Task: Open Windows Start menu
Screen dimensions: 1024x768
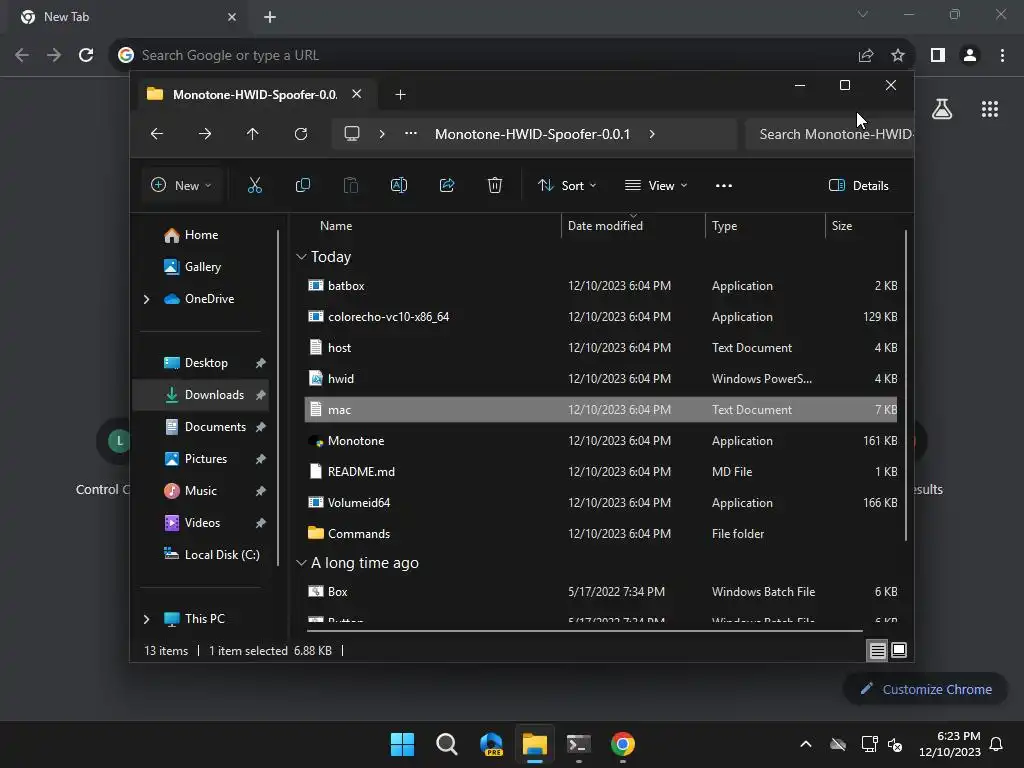Action: [x=402, y=744]
